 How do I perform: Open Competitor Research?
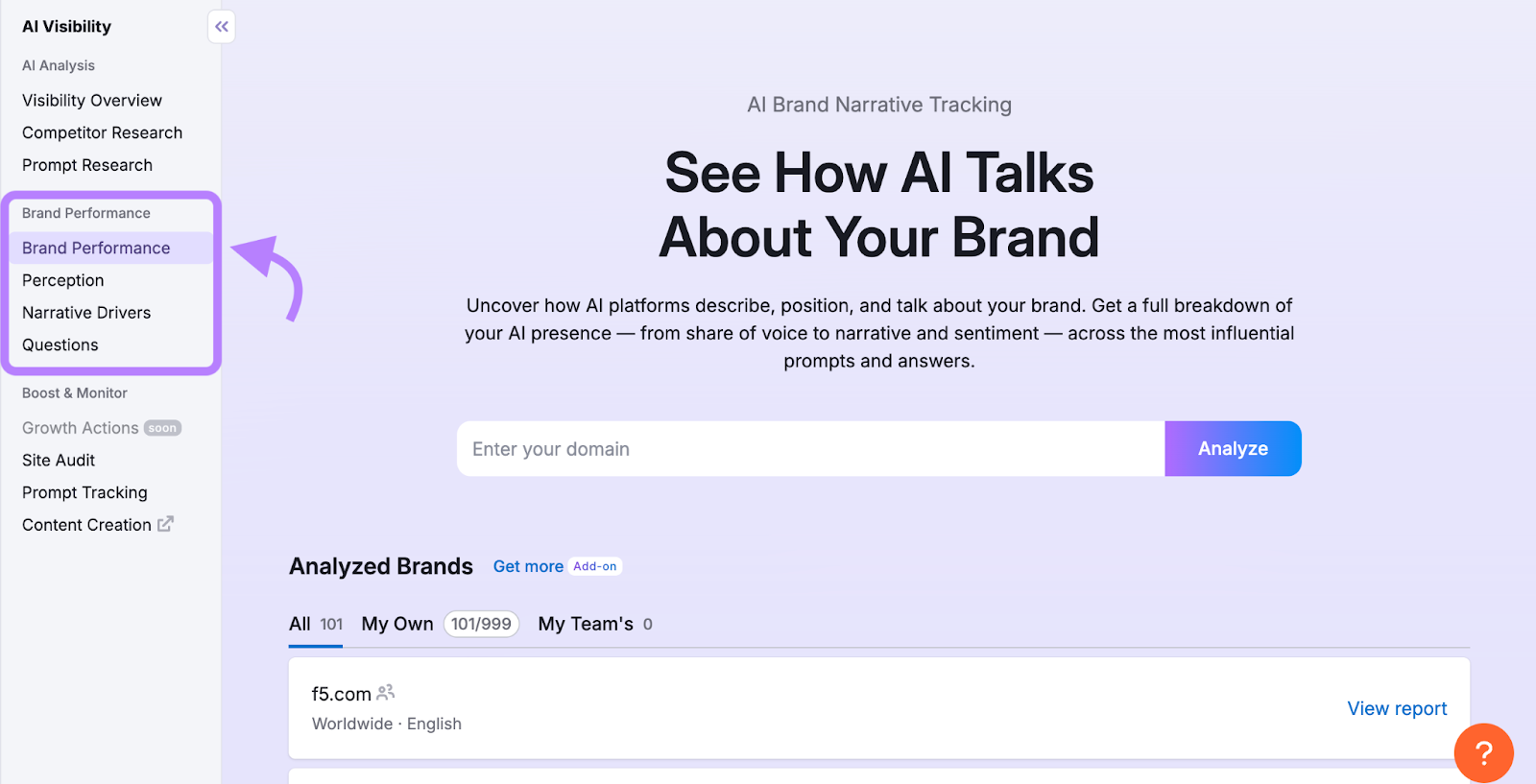[x=102, y=132]
